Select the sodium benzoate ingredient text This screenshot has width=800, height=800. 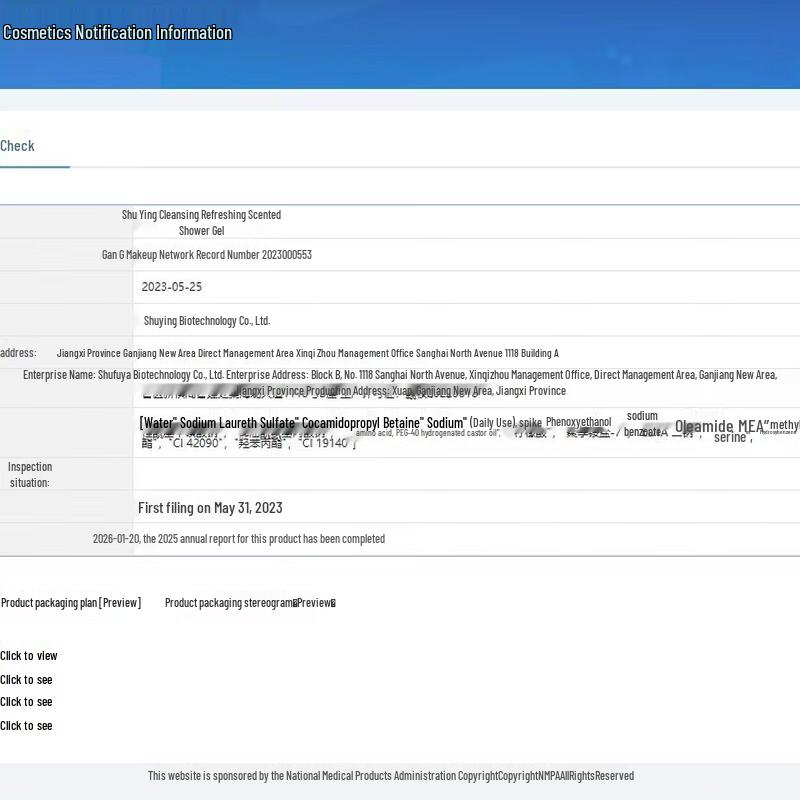click(642, 423)
